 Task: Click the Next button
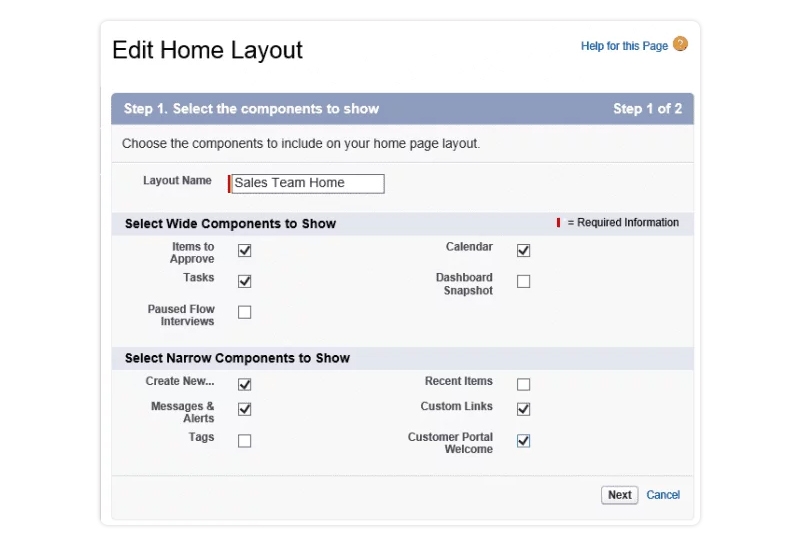tap(619, 495)
